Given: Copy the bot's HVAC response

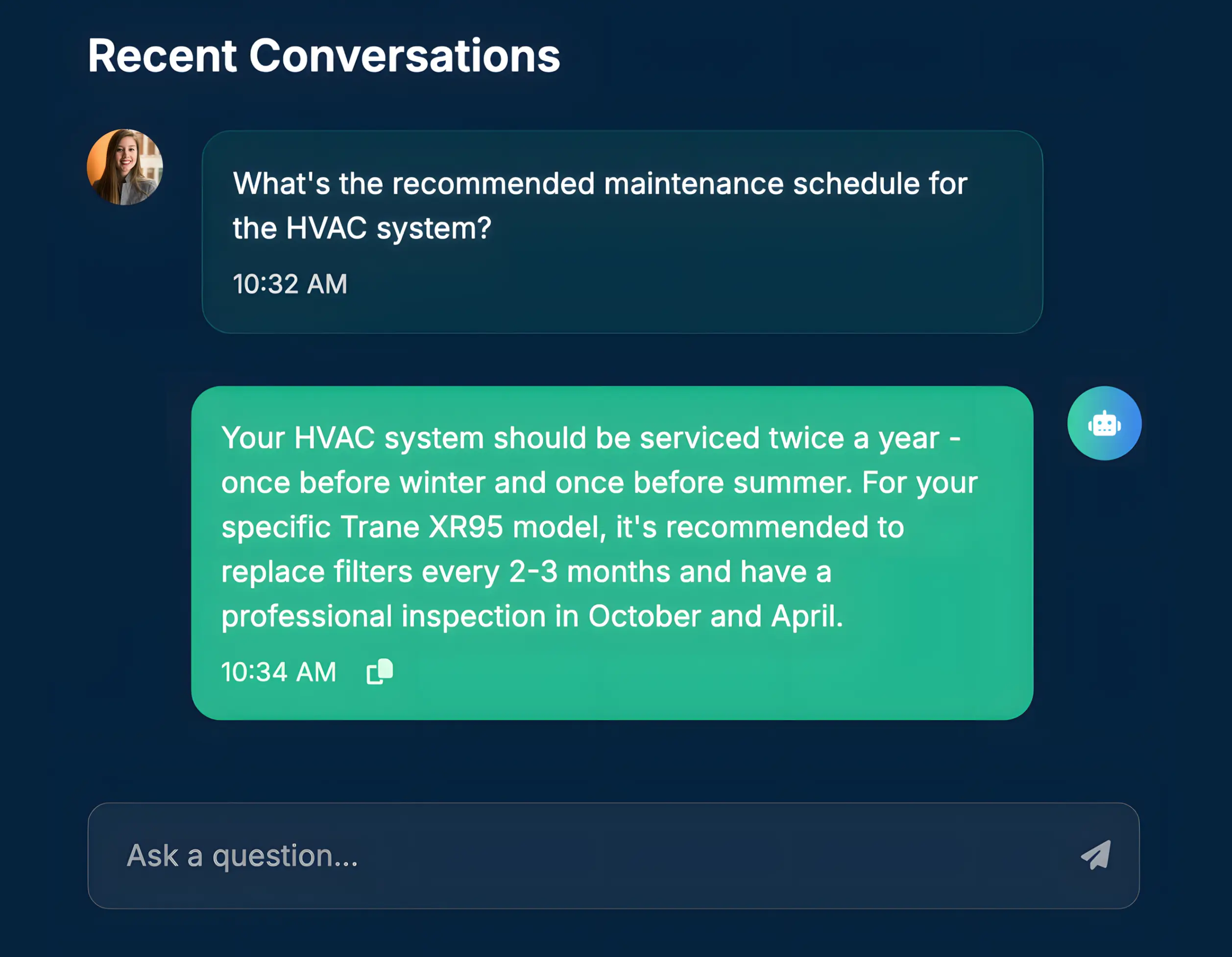Looking at the screenshot, I should (380, 671).
